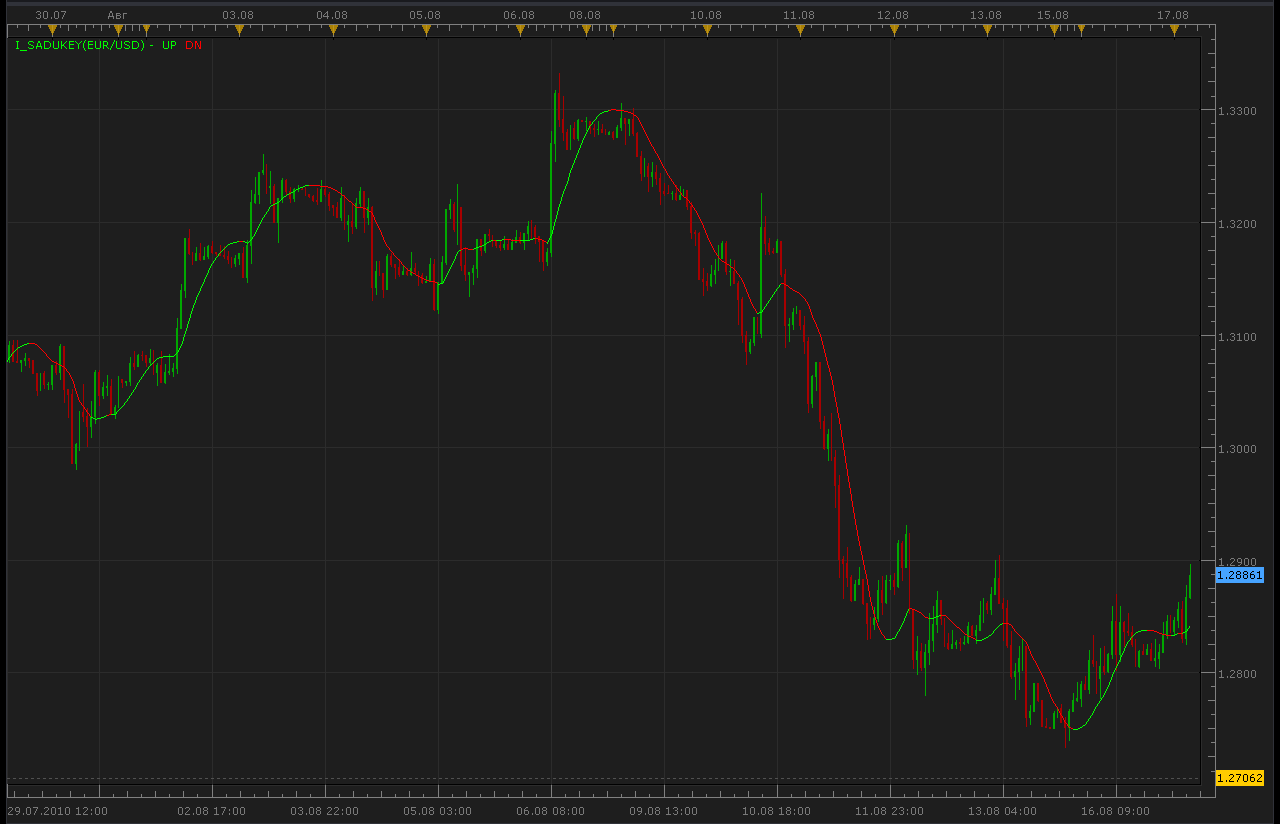Click the blue current price tag 1.28861
This screenshot has height=824, width=1280.
[x=1240, y=575]
